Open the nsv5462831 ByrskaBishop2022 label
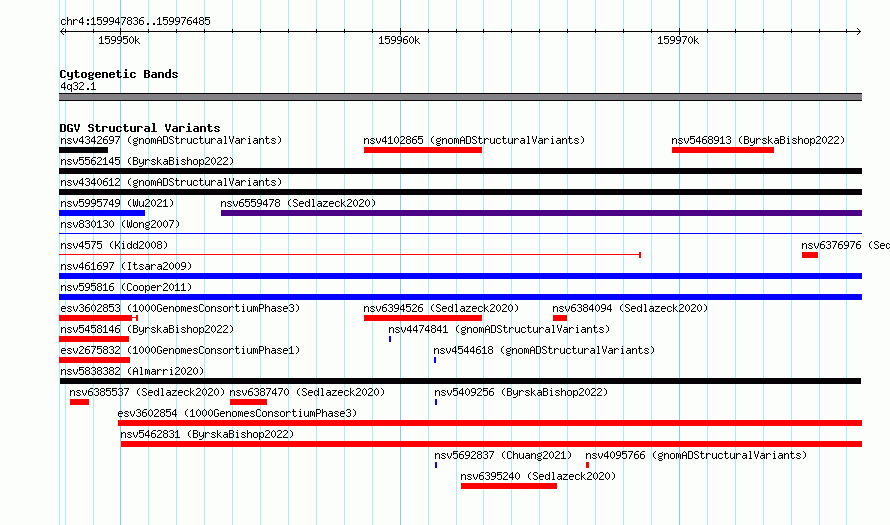This screenshot has height=525, width=890. [207, 434]
